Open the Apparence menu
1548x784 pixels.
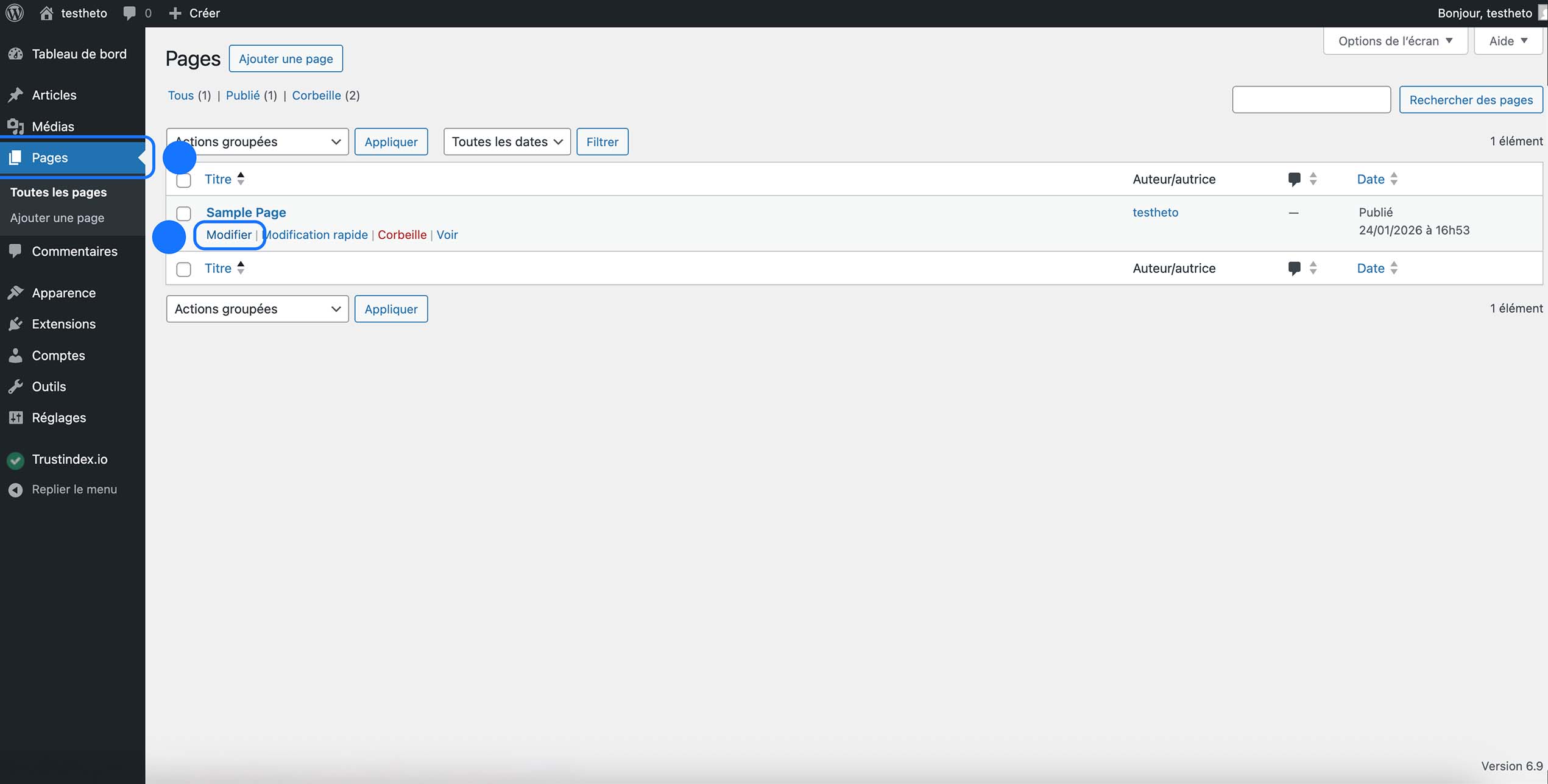click(63, 293)
